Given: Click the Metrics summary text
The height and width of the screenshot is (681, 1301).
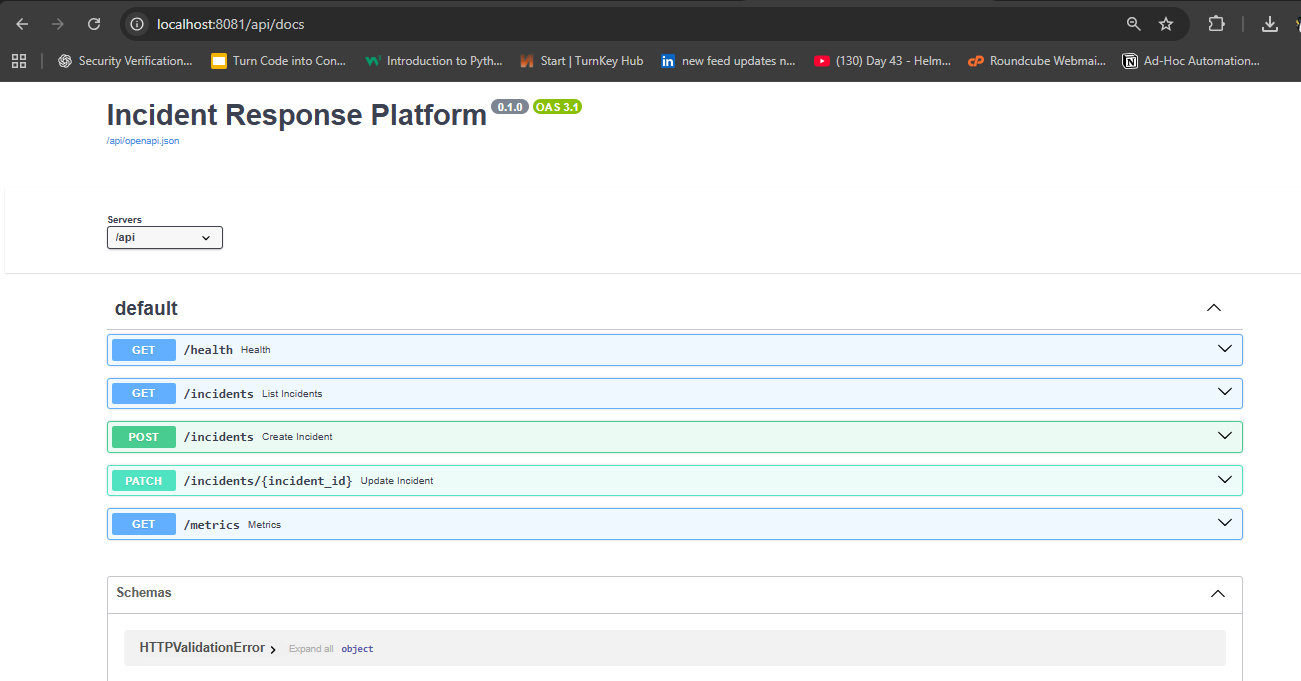Looking at the screenshot, I should [264, 525].
